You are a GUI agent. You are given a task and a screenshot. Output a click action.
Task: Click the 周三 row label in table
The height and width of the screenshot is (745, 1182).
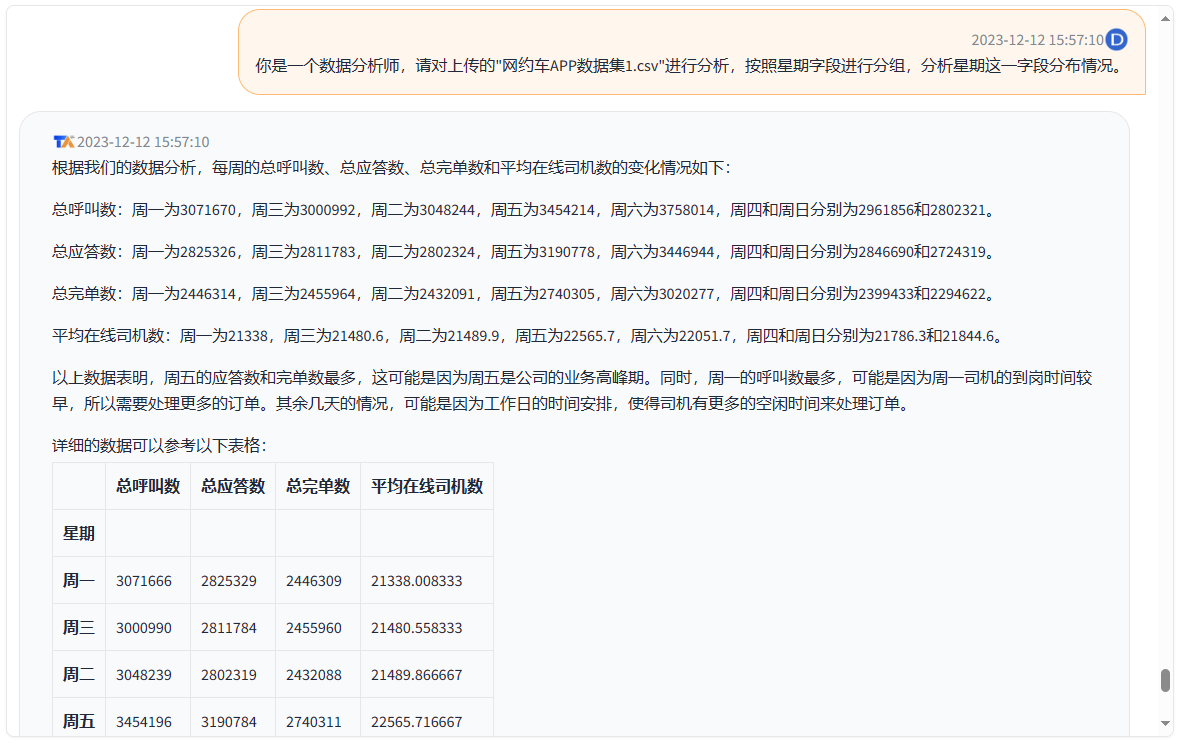pos(79,627)
